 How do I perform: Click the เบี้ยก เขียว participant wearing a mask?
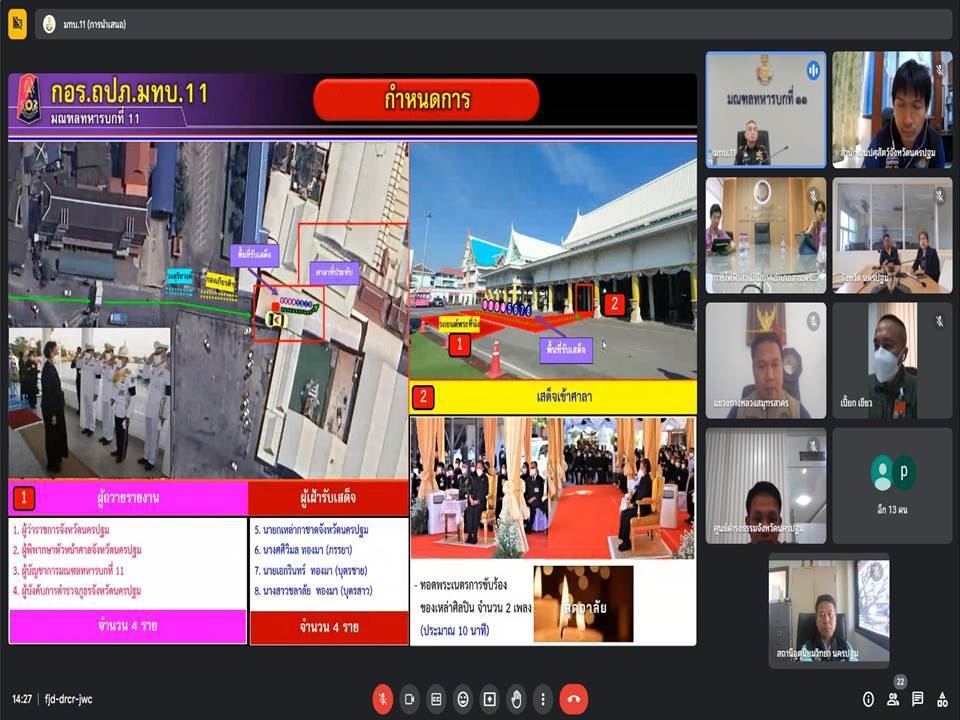pyautogui.click(x=892, y=360)
